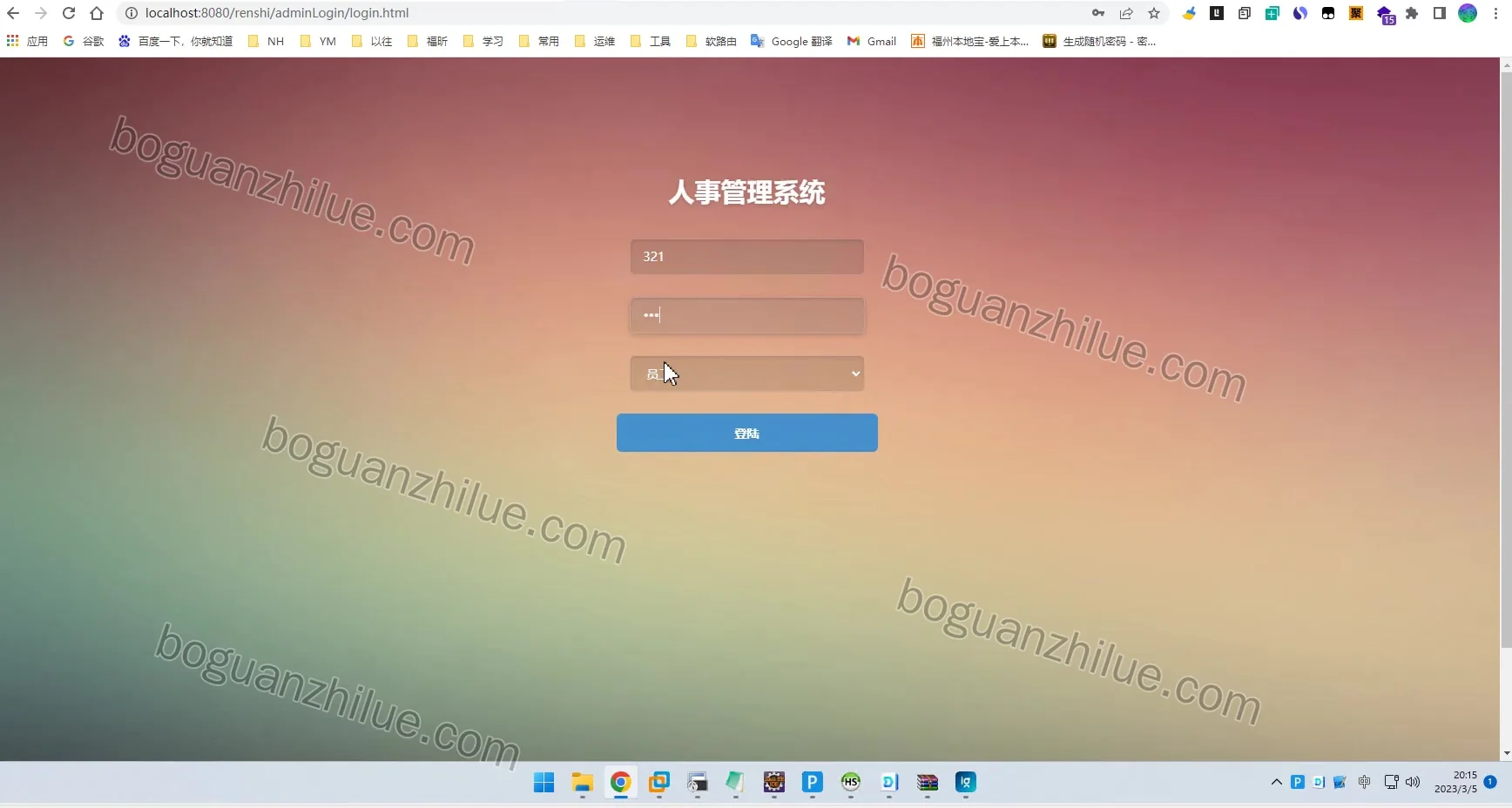Open WinRAR books icon in taskbar
The height and width of the screenshot is (808, 1512).
point(928,783)
